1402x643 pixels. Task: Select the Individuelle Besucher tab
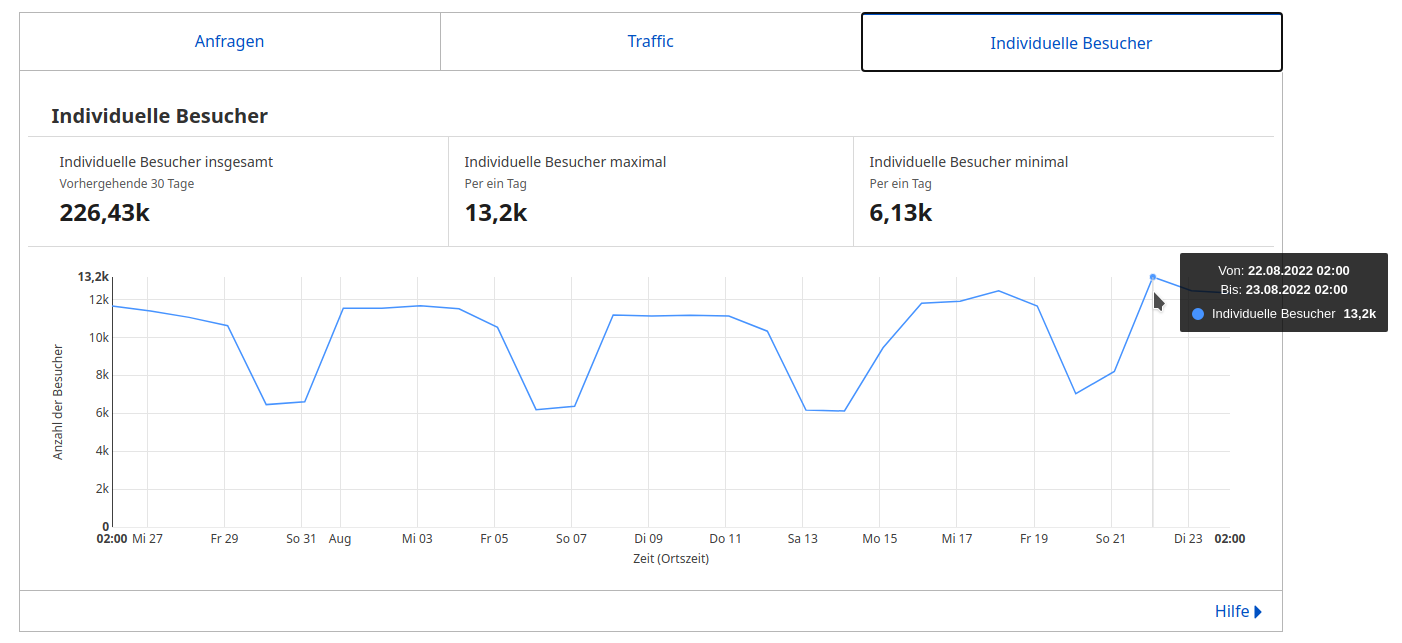[1071, 42]
